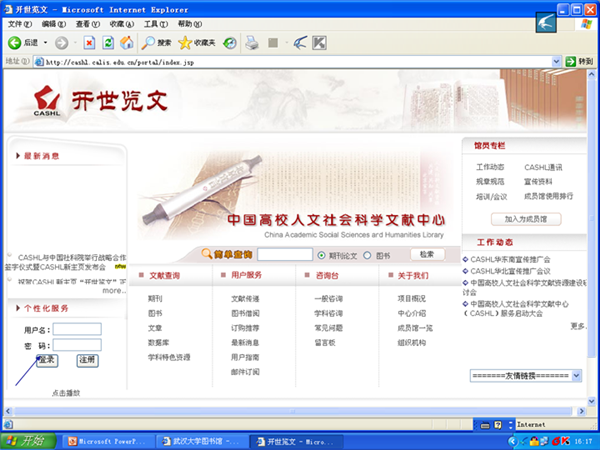Click the 简单查询 search text box
The image size is (600, 450).
(x=285, y=254)
